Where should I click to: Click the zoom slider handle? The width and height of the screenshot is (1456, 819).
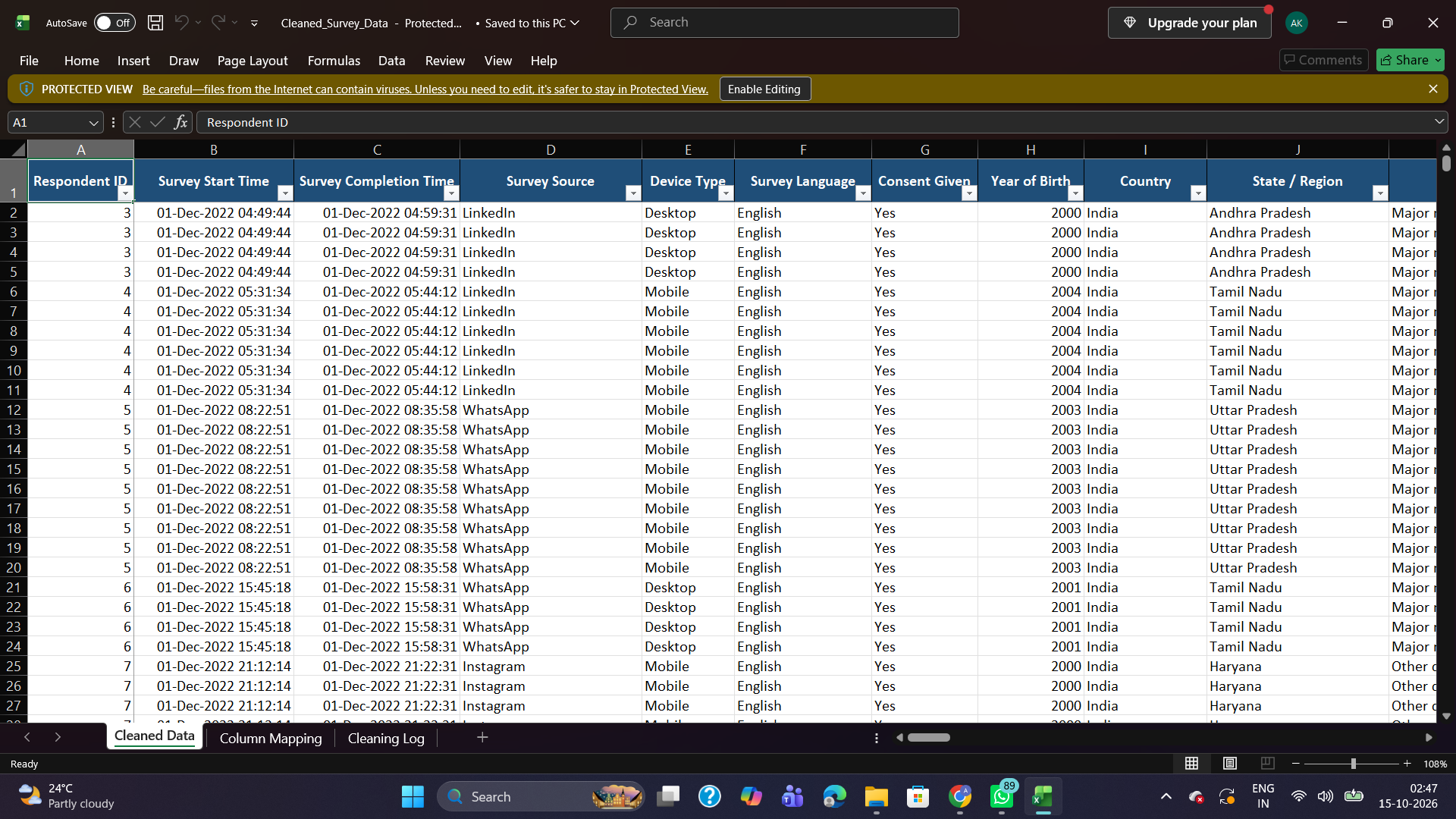[1353, 764]
